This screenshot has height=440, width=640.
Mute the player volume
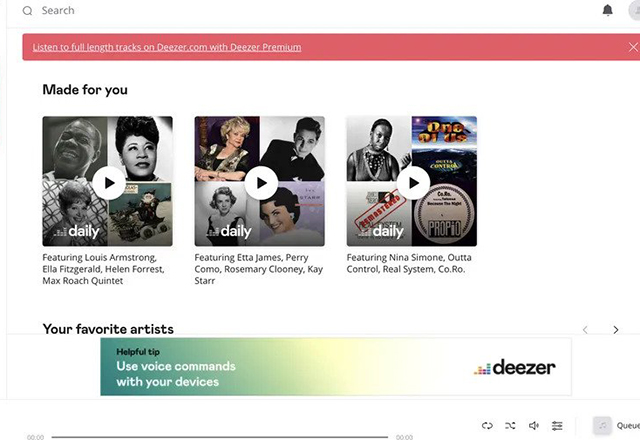tap(533, 426)
